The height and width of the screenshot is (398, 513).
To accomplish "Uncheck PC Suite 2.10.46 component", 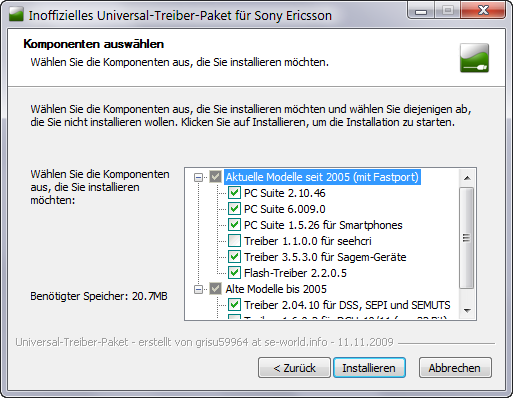I will coord(234,193).
